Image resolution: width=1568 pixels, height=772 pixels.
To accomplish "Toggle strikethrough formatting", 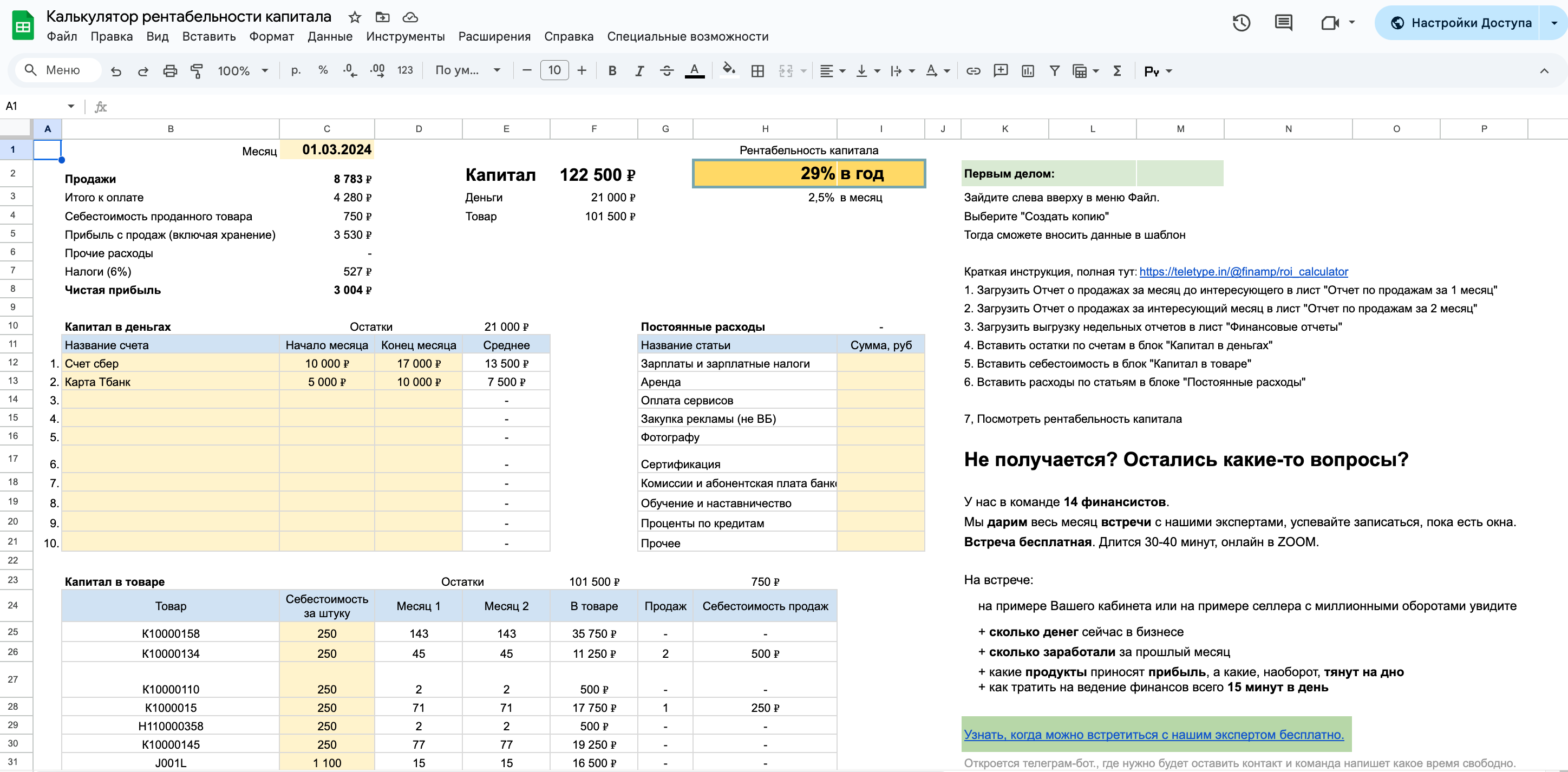I will [x=667, y=71].
